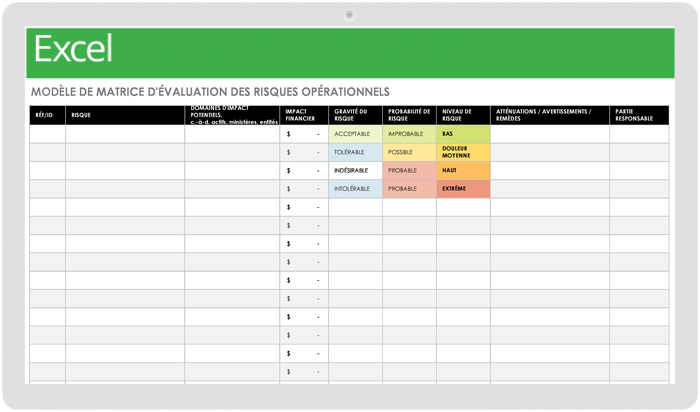The width and height of the screenshot is (700, 412).
Task: Select the INTOLÉRABLE severity cell
Action: coord(355,189)
